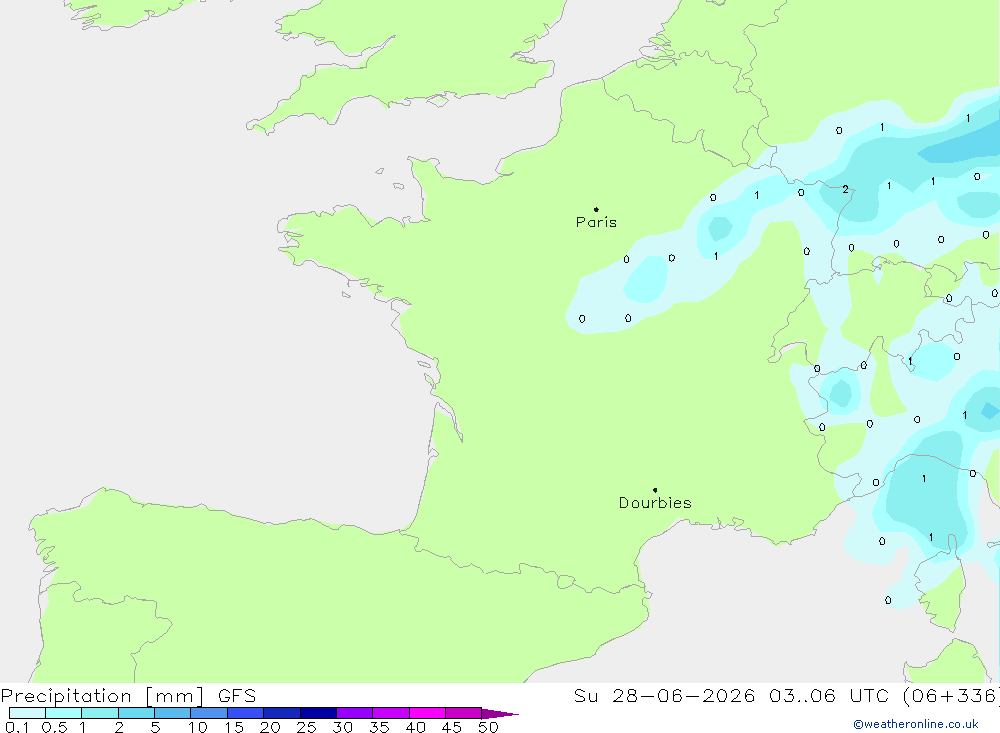Screen dimensions: 1000x733
Task: Click the Dourbies location marker dot
Action: coord(655,490)
